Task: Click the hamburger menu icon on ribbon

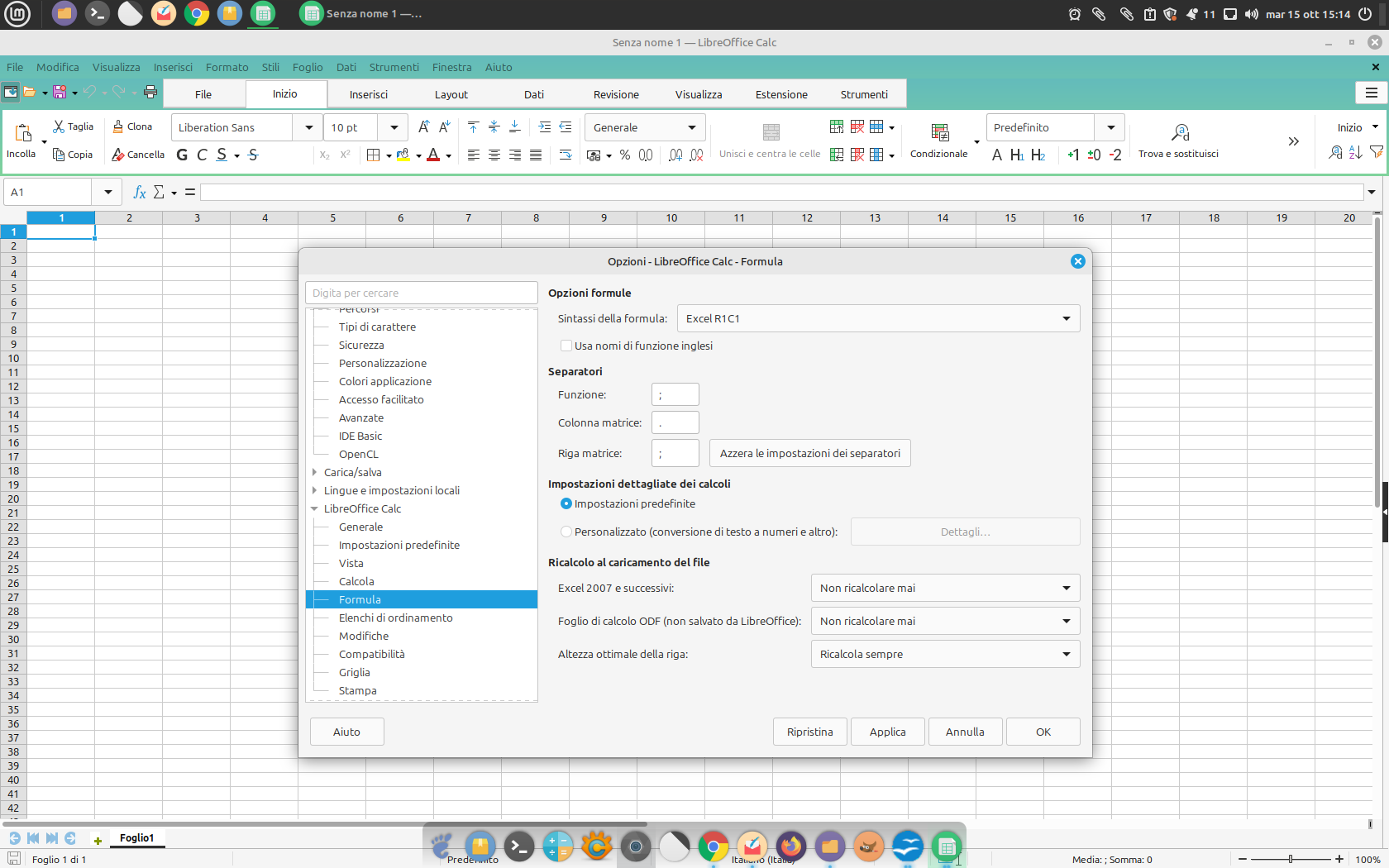Action: [x=1371, y=93]
